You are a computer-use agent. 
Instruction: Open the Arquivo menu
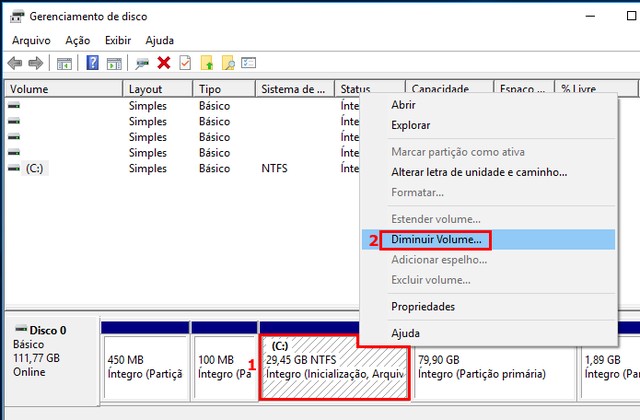click(31, 40)
